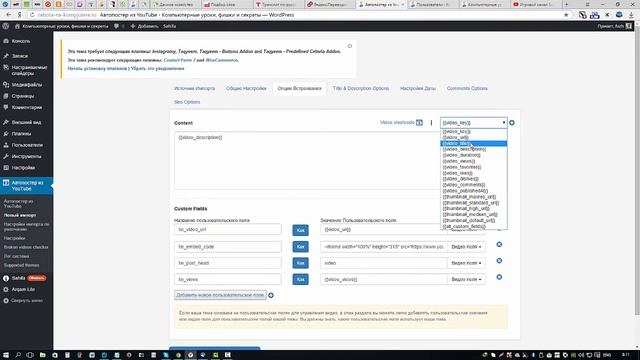Open Windows taskbar search

click(x=18, y=355)
